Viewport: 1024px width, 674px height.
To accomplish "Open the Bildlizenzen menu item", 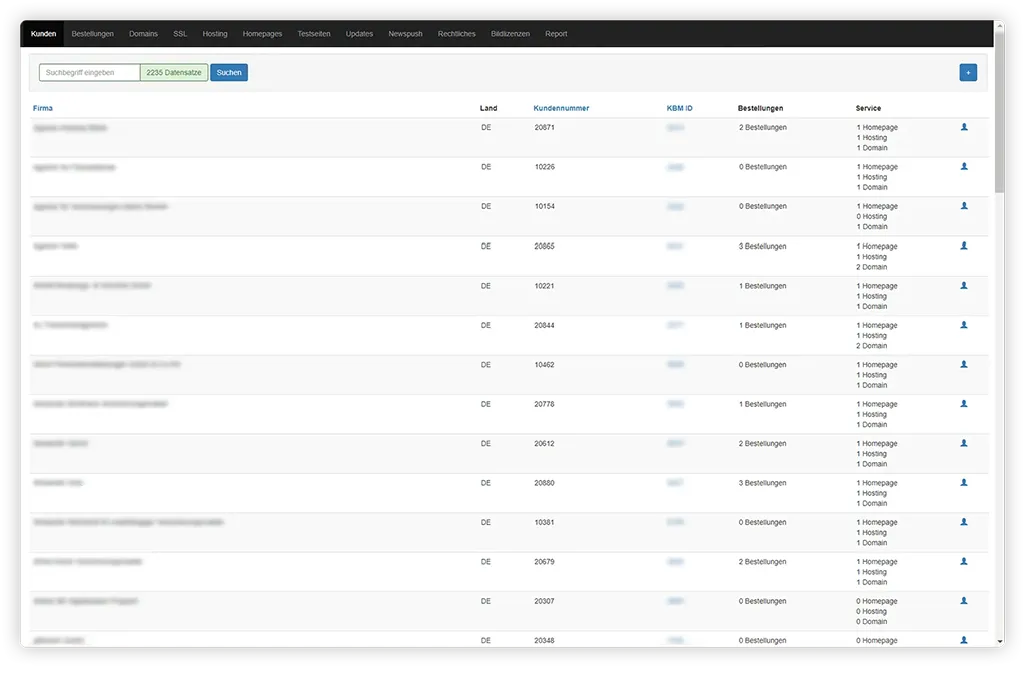I will (x=510, y=34).
